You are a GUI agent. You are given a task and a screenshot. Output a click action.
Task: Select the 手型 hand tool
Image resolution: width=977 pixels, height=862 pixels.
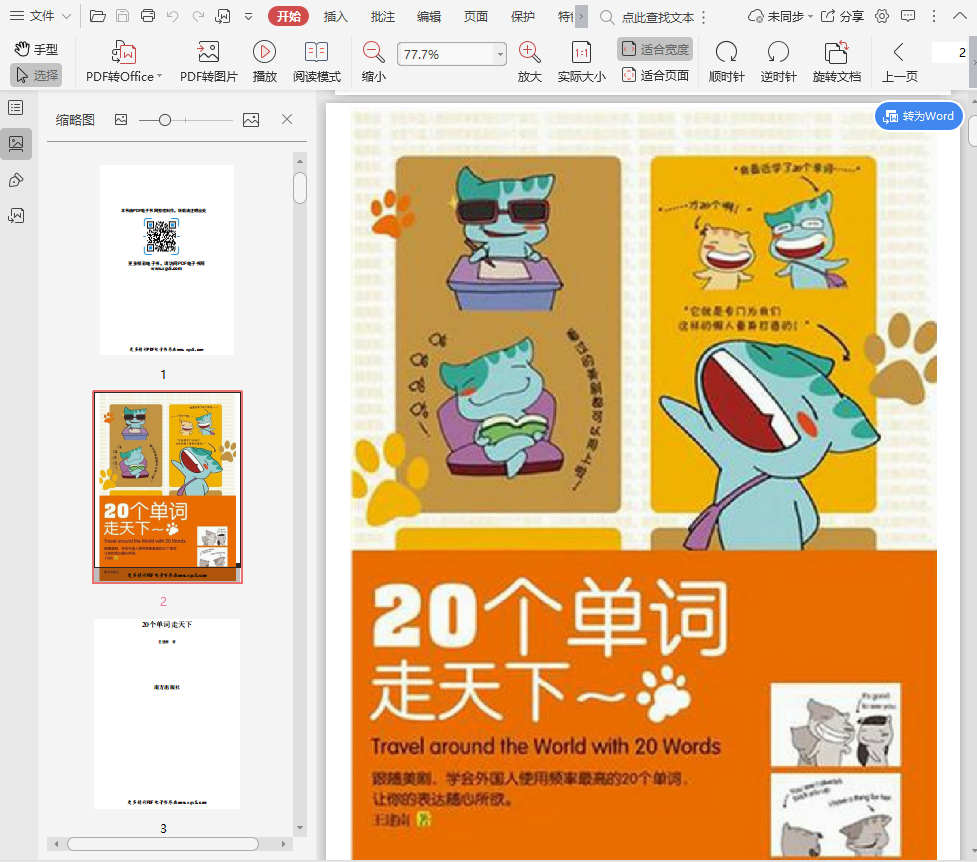[x=36, y=49]
